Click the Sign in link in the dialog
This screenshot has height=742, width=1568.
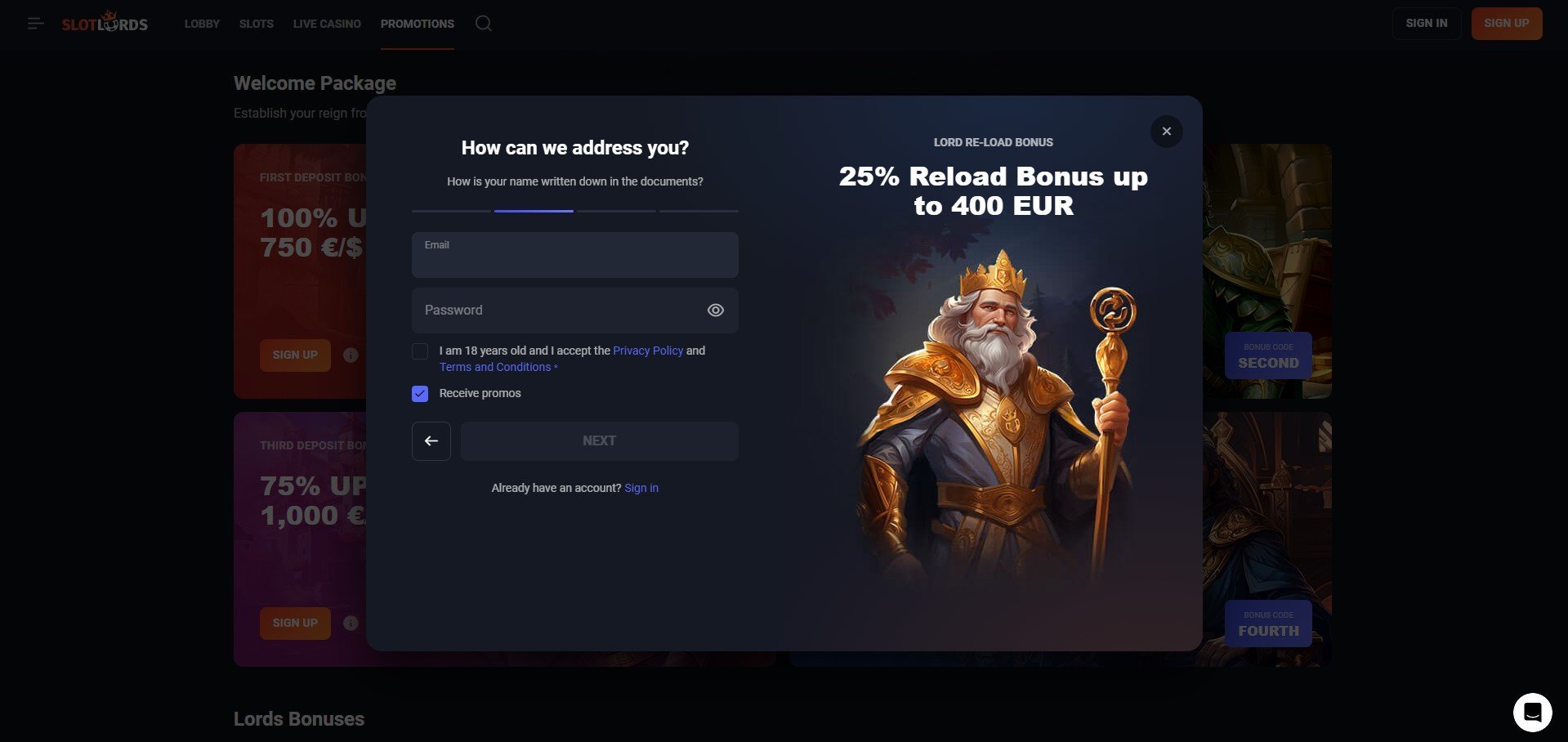(x=641, y=488)
